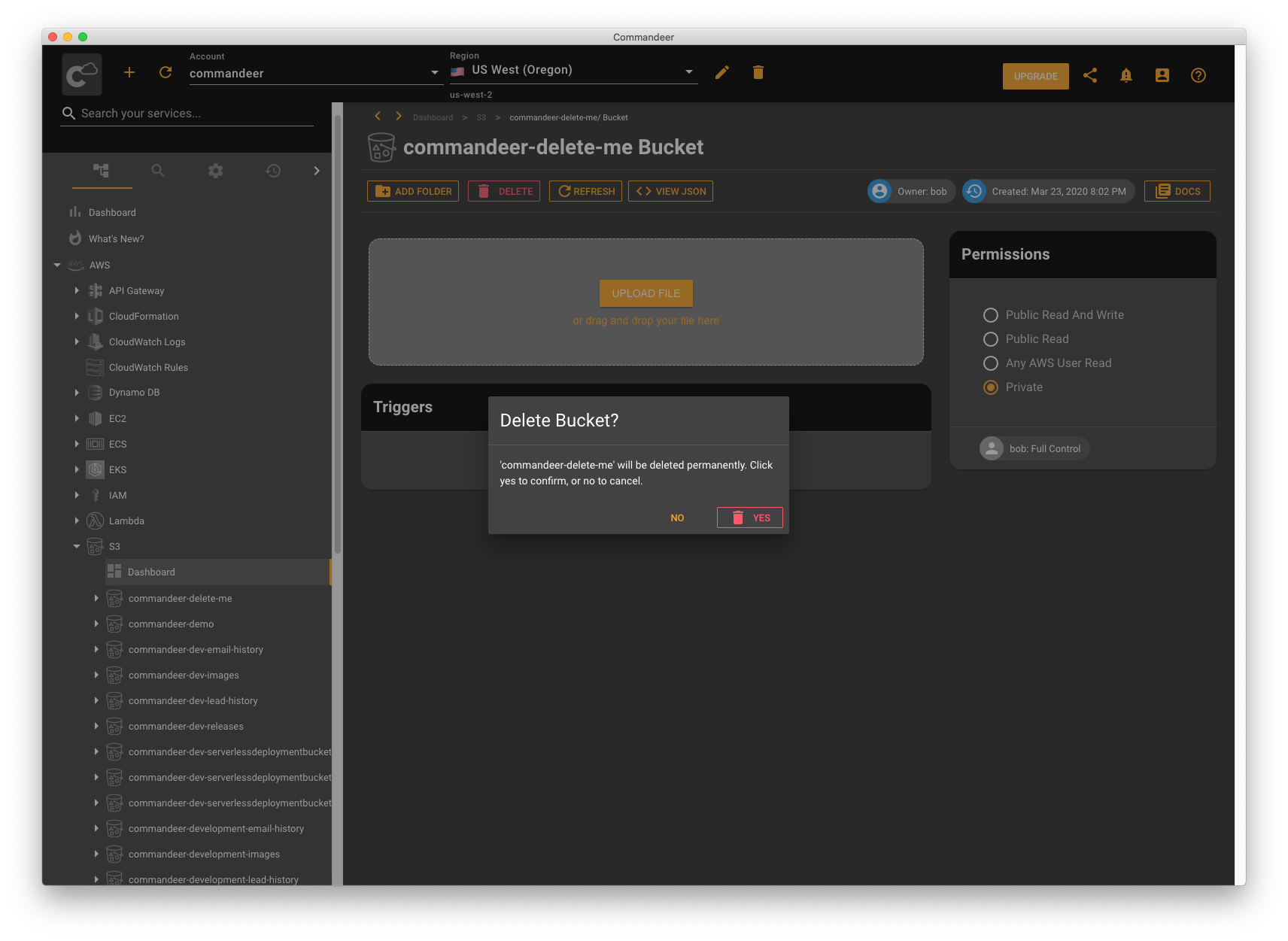Add a new account with plus icon
Screen dimensions: 1288x941
tap(129, 72)
